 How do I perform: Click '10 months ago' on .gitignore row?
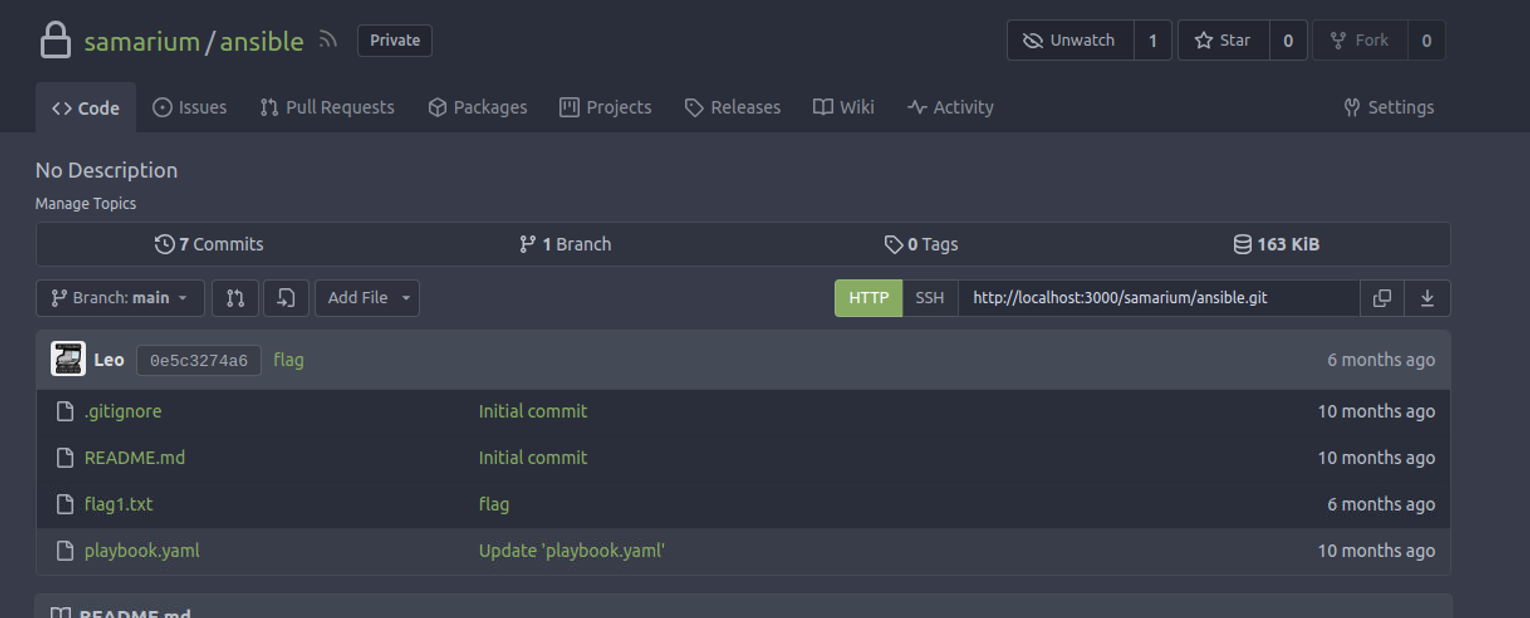pos(1376,411)
